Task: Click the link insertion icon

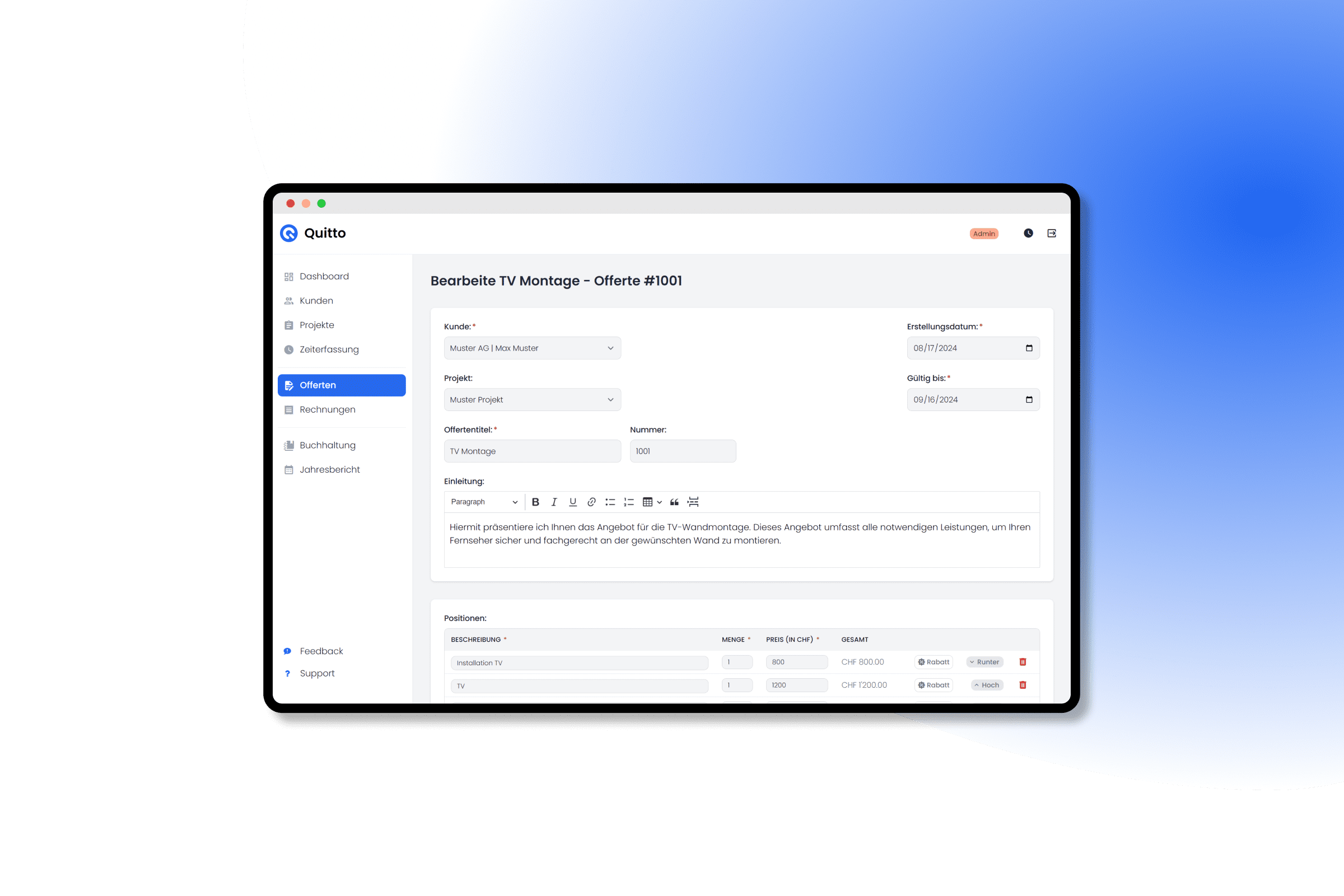Action: pyautogui.click(x=590, y=502)
